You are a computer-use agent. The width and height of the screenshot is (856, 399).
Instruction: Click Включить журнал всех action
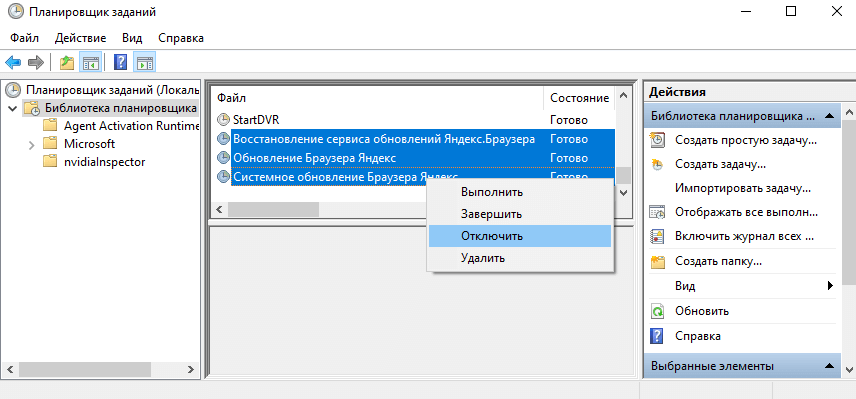tap(745, 236)
